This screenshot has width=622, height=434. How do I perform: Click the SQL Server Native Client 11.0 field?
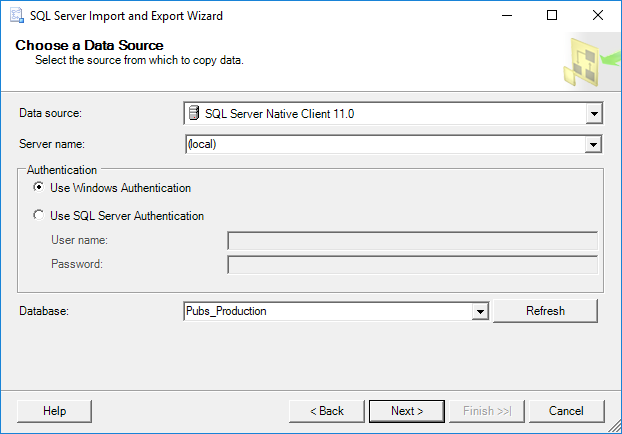(x=390, y=114)
